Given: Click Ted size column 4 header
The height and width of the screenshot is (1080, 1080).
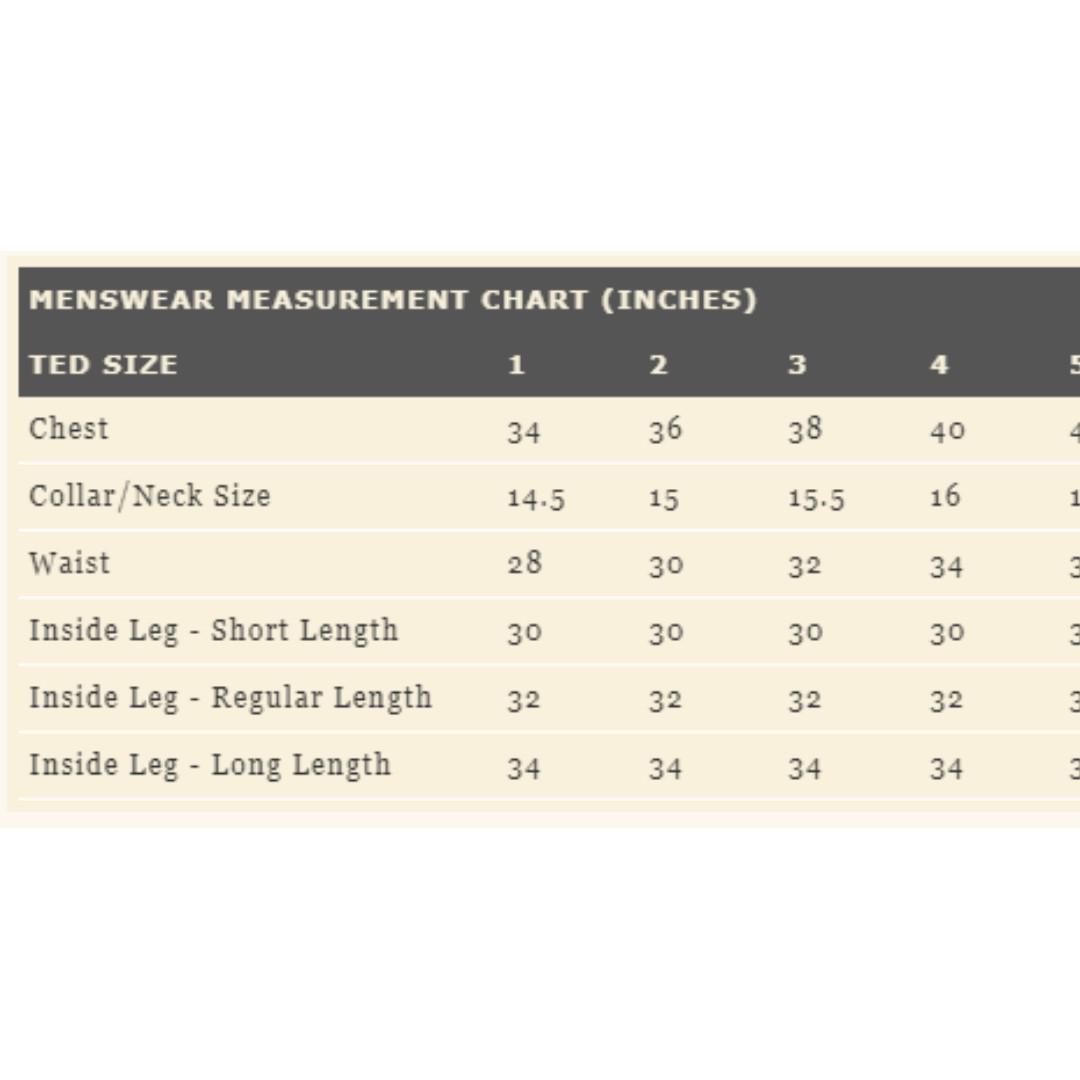Looking at the screenshot, I should [x=939, y=364].
